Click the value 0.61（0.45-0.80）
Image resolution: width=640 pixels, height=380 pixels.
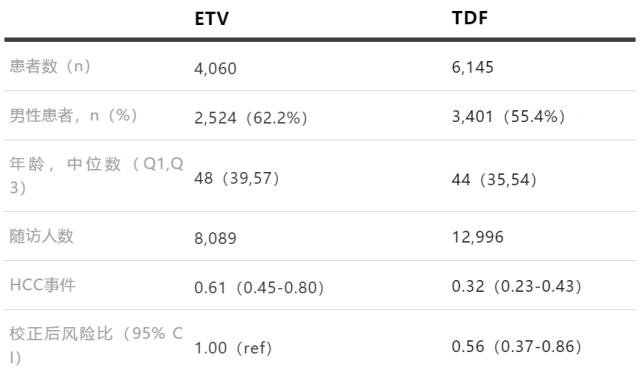point(259,288)
